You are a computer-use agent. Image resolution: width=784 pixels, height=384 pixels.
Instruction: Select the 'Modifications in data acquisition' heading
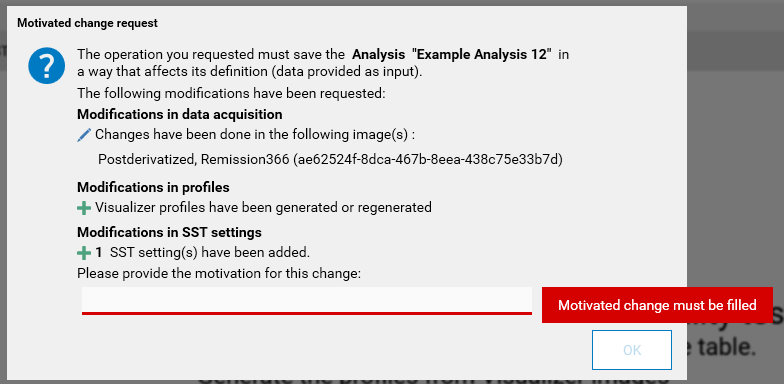pyautogui.click(x=180, y=114)
